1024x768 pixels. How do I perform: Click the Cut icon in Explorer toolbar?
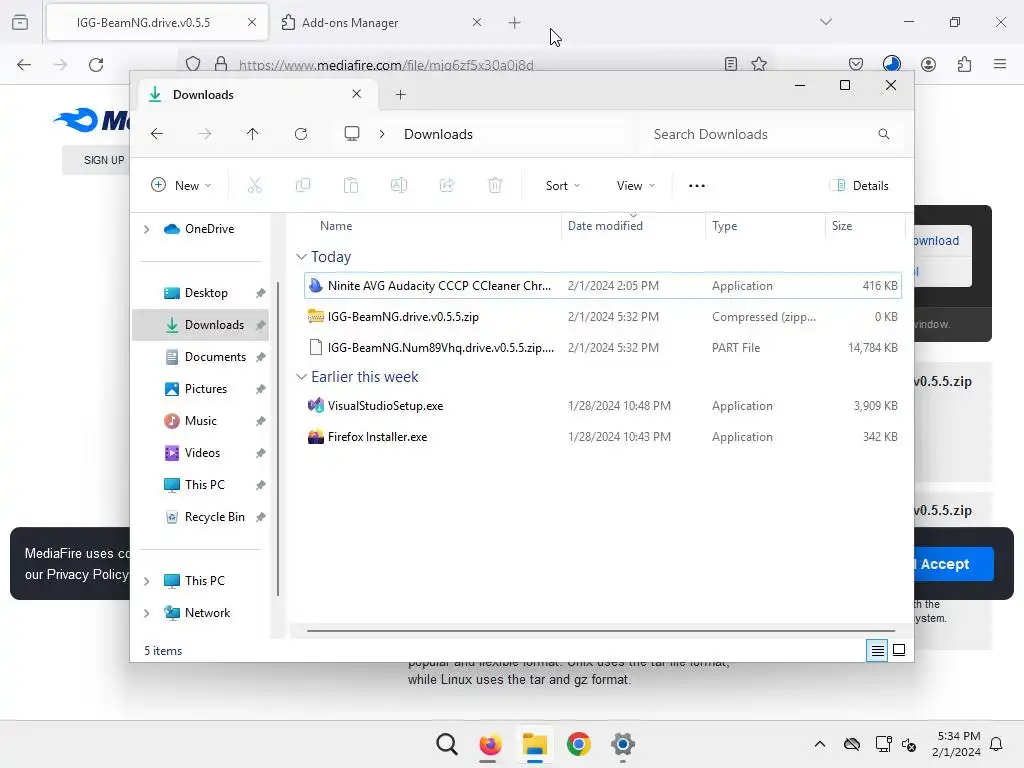[x=255, y=185]
